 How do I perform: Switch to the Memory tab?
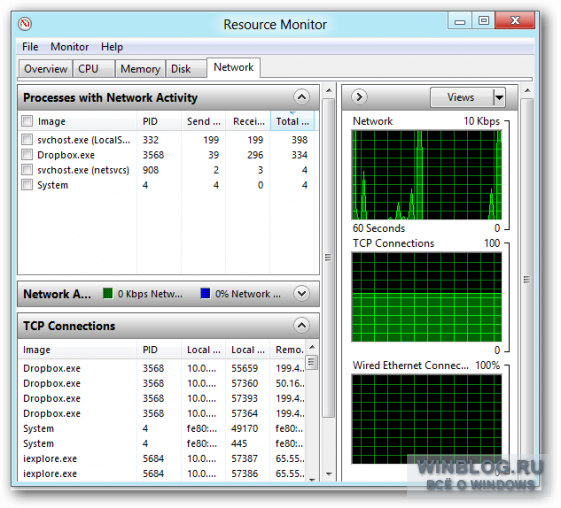pyautogui.click(x=140, y=69)
